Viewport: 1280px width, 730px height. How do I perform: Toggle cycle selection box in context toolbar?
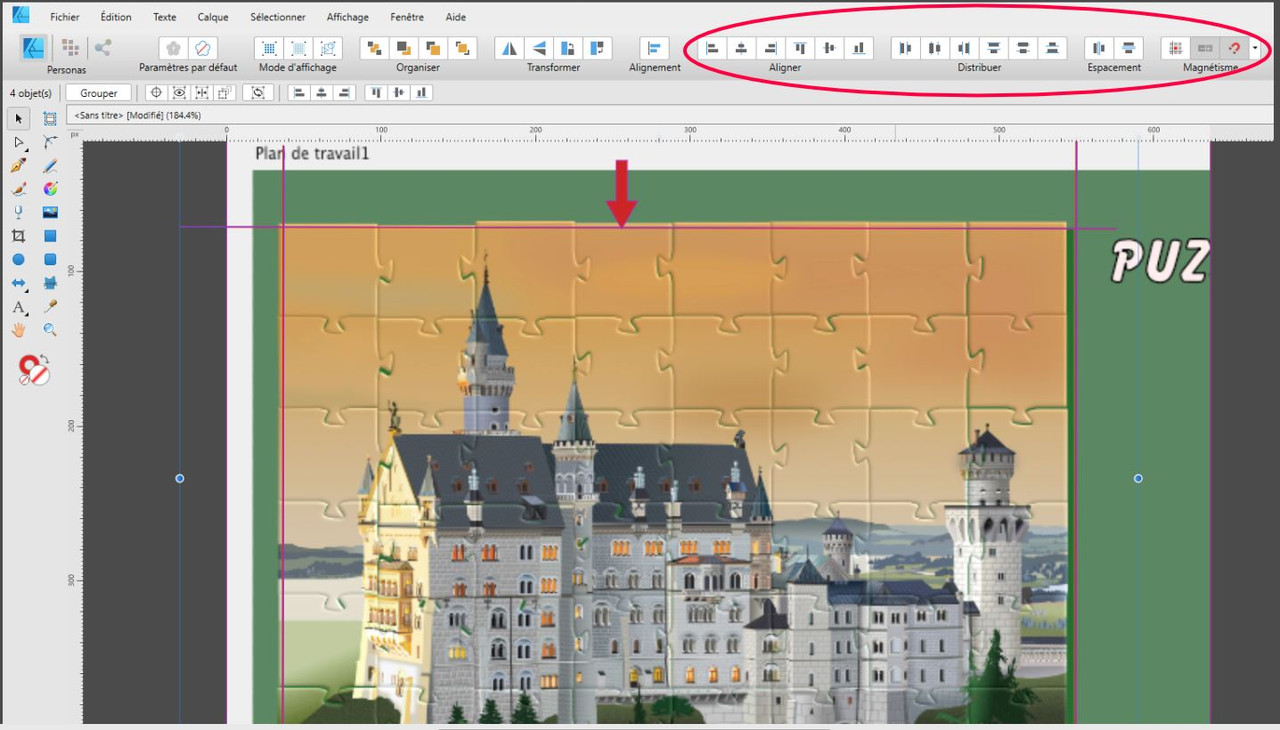258,93
